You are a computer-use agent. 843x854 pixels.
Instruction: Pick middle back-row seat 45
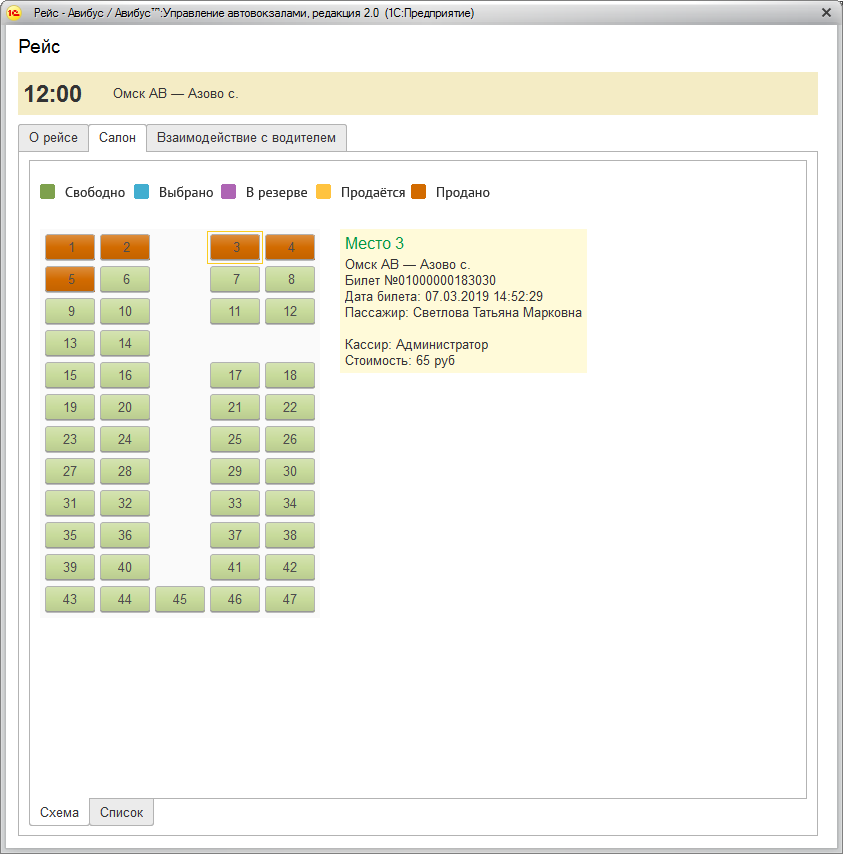[180, 599]
